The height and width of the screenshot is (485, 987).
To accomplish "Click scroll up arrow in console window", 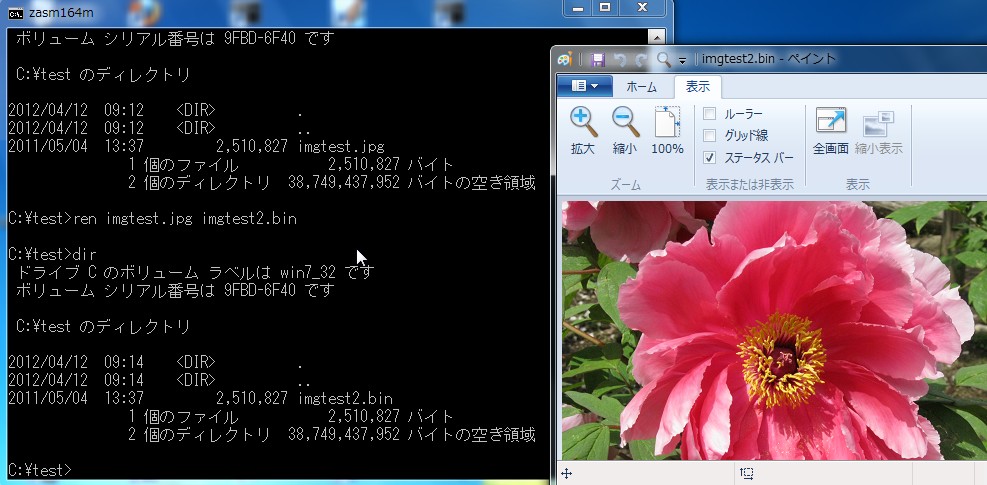I will (x=657, y=38).
